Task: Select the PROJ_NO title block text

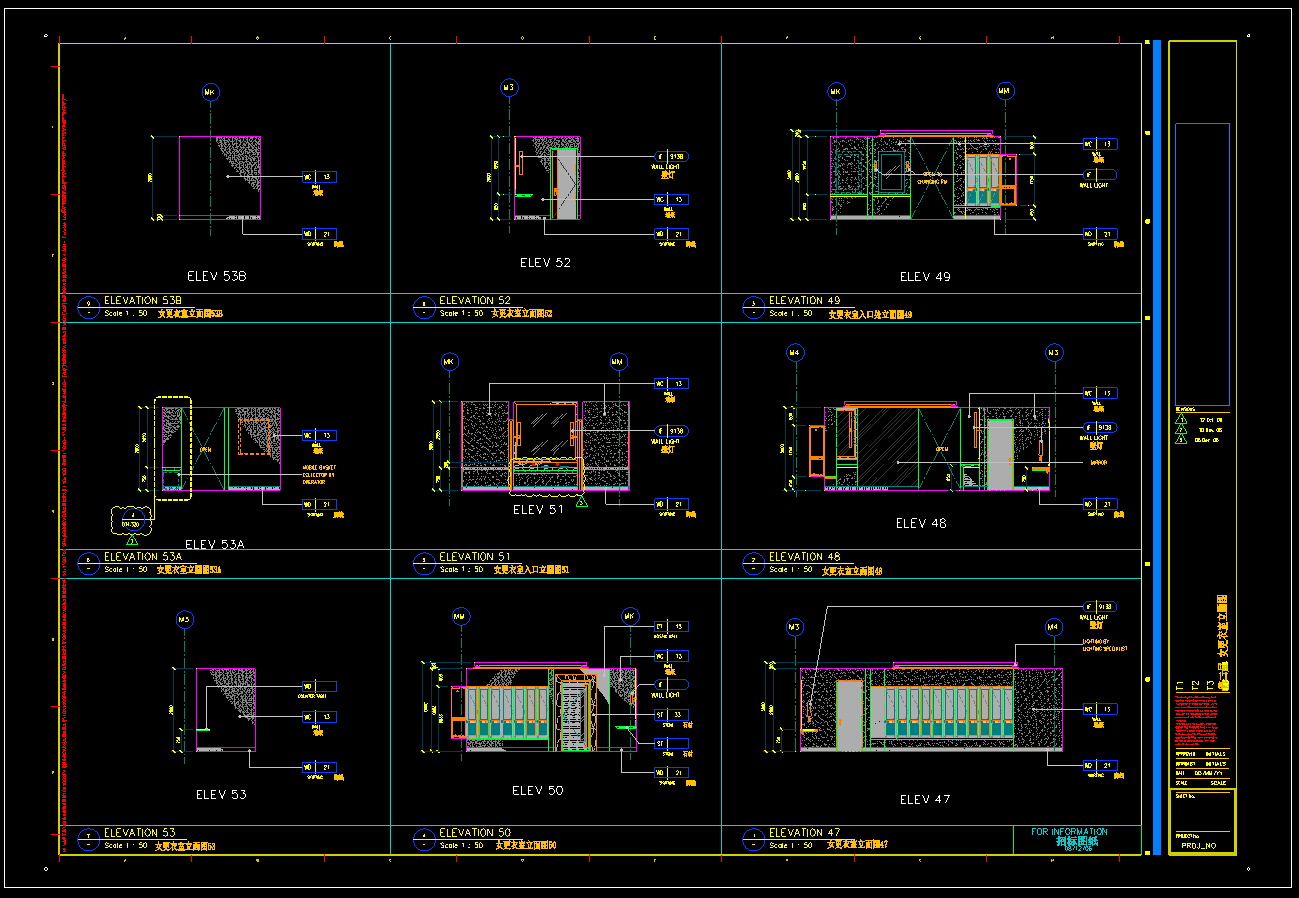Action: click(x=1198, y=846)
